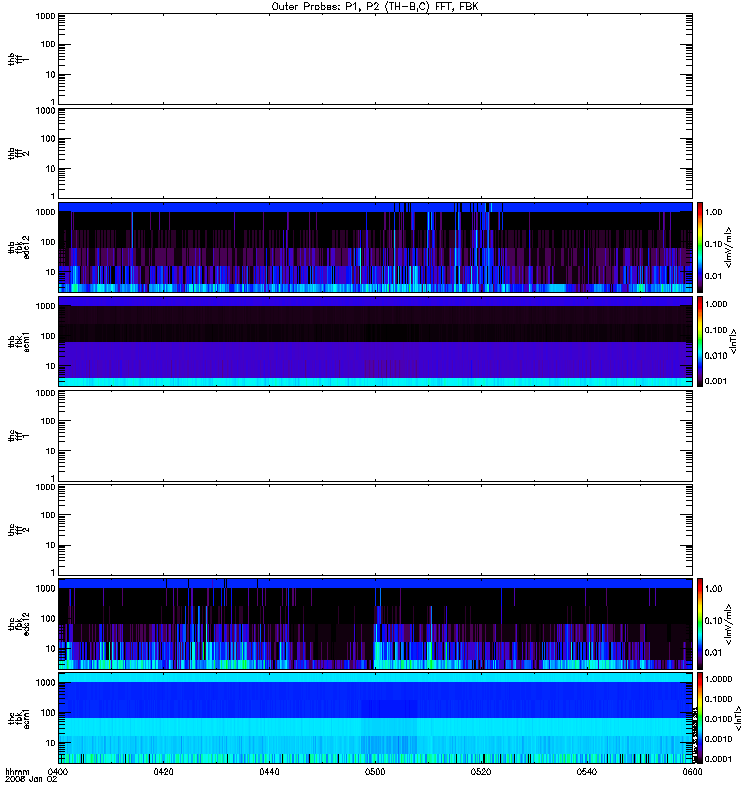Viewport: 750px width, 800px height.
Task: Click "1.000" on the thb scm1 color scale
Action: pos(716,304)
